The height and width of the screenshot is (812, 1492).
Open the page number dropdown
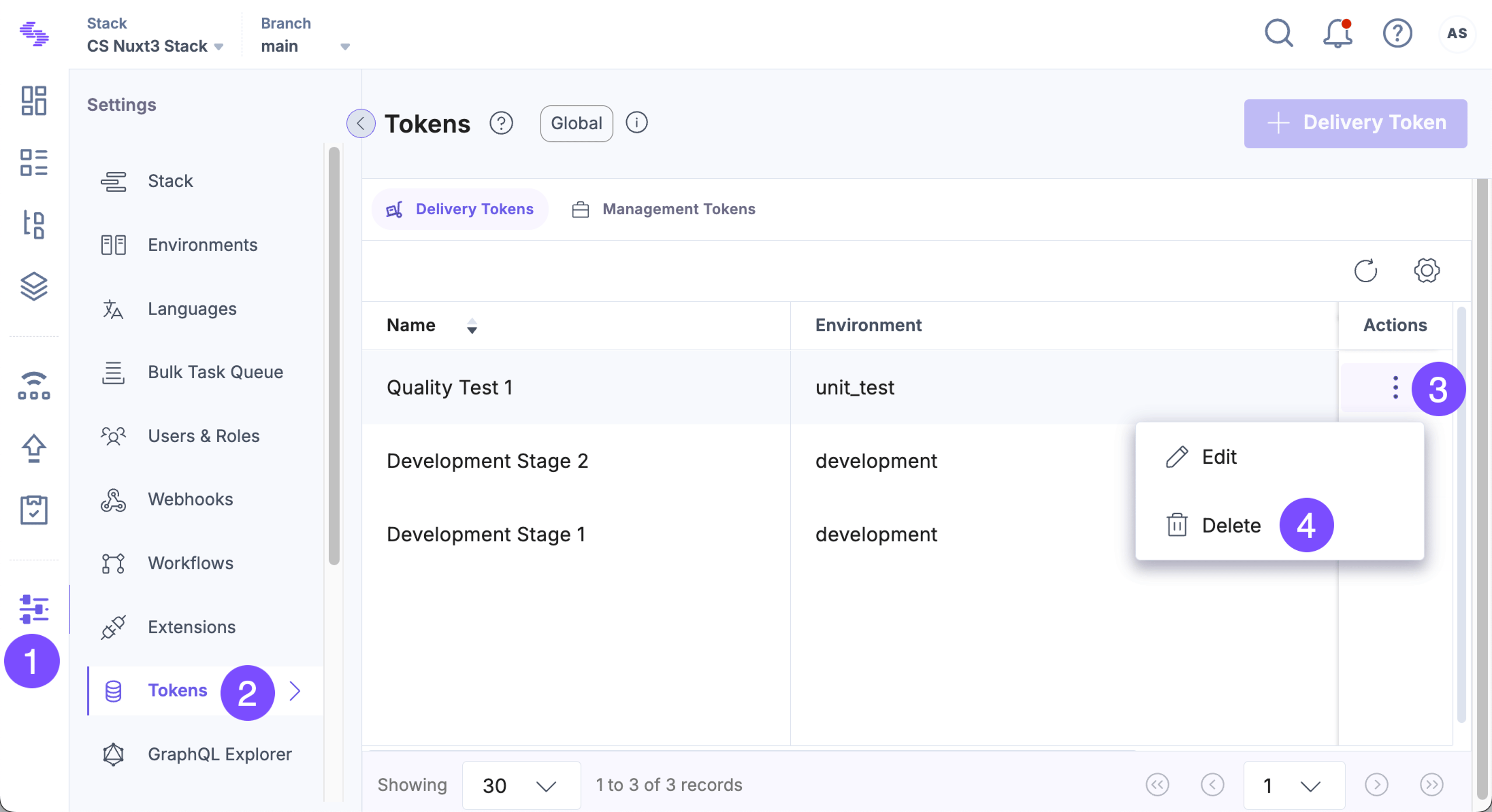point(1294,785)
